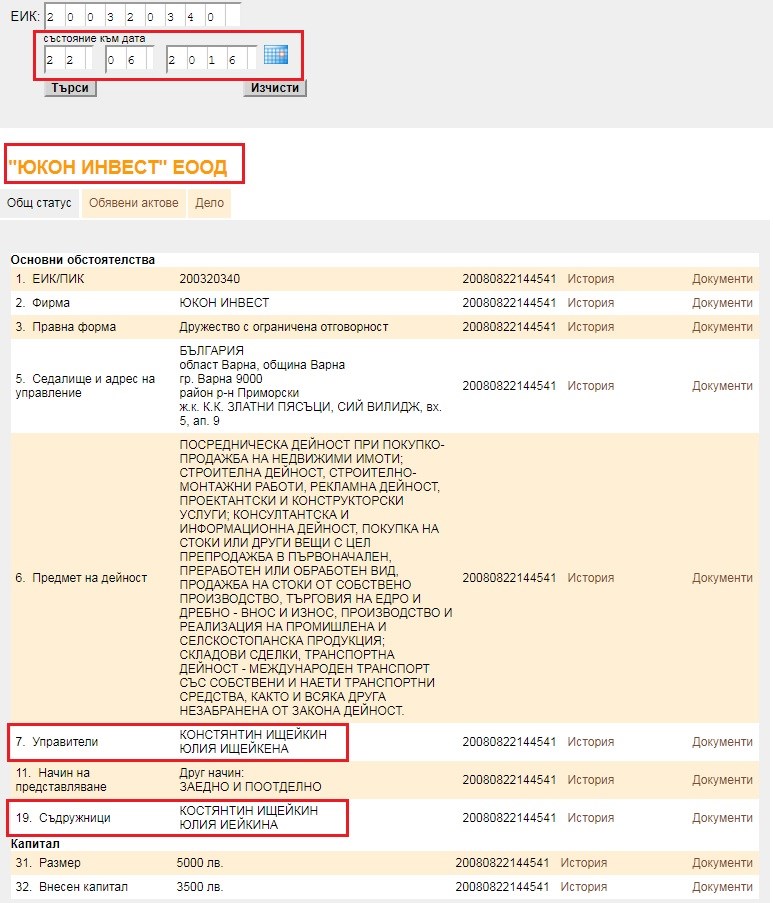Click the Предмет на дейност row label
This screenshot has height=903, width=773.
(81, 578)
